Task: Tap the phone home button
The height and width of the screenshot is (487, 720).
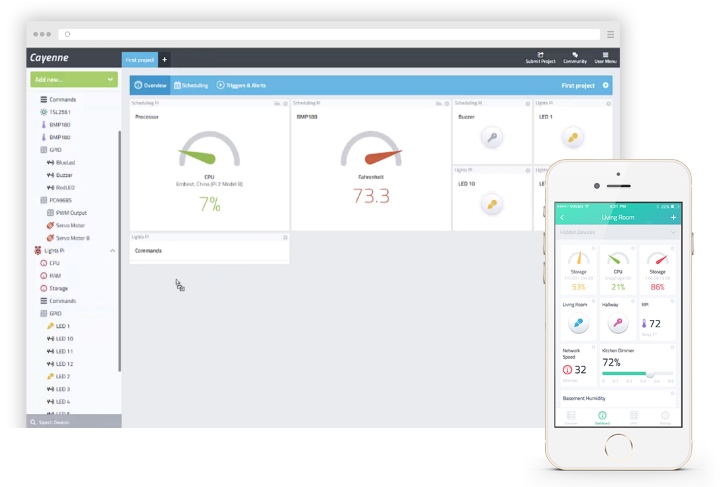Action: 619,447
